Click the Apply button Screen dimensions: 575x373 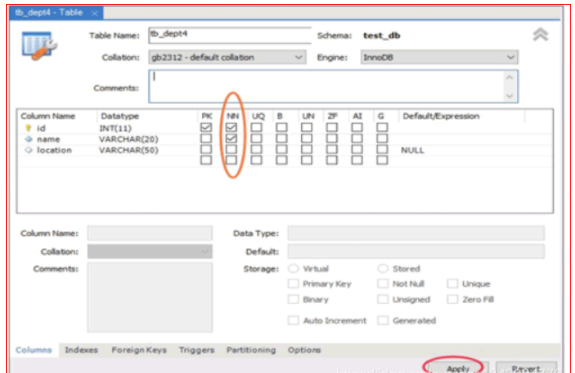(x=458, y=368)
